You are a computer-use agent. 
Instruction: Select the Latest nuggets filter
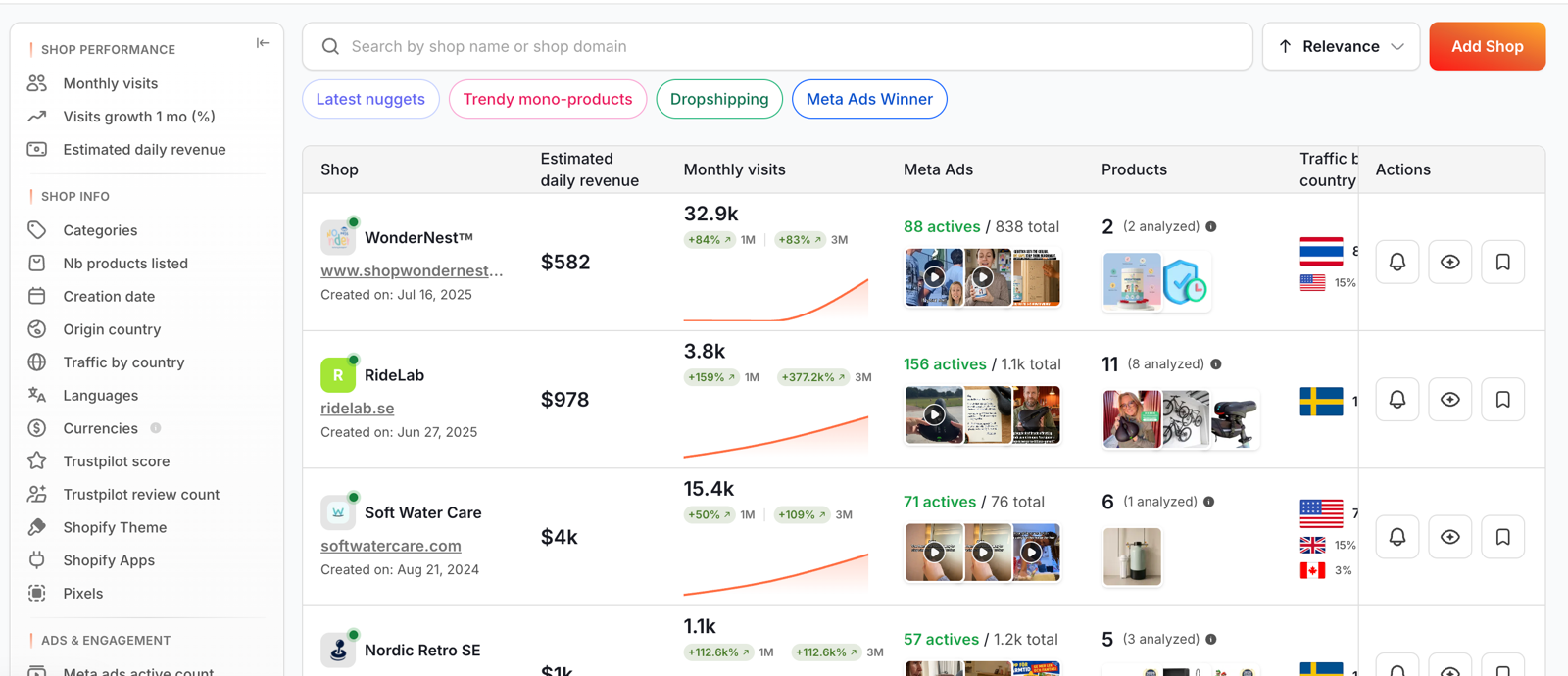[x=370, y=99]
